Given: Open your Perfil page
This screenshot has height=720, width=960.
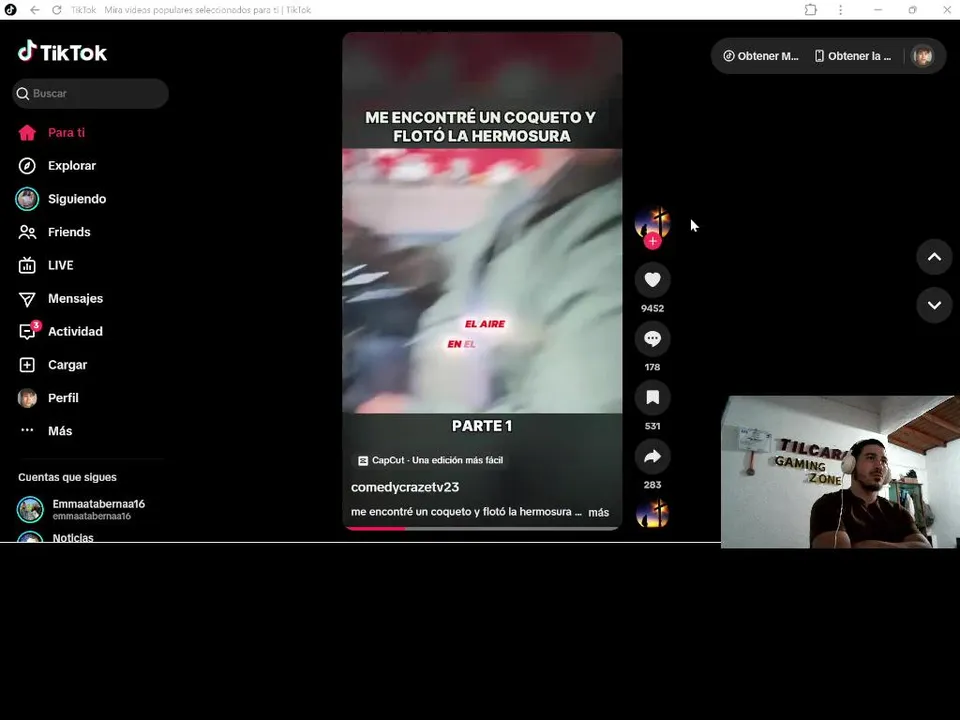Looking at the screenshot, I should [x=48, y=398].
